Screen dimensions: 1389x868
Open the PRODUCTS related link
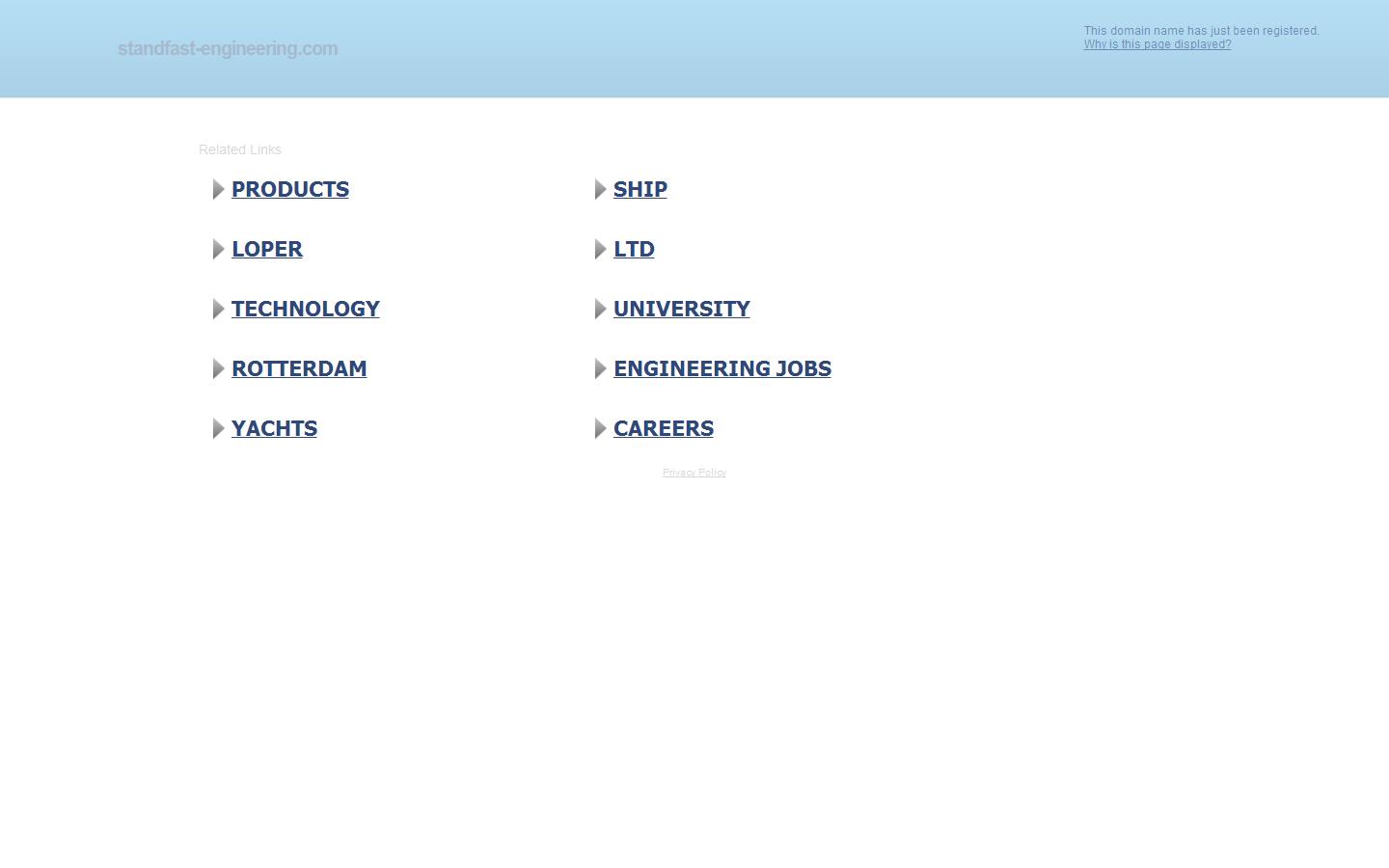(289, 189)
